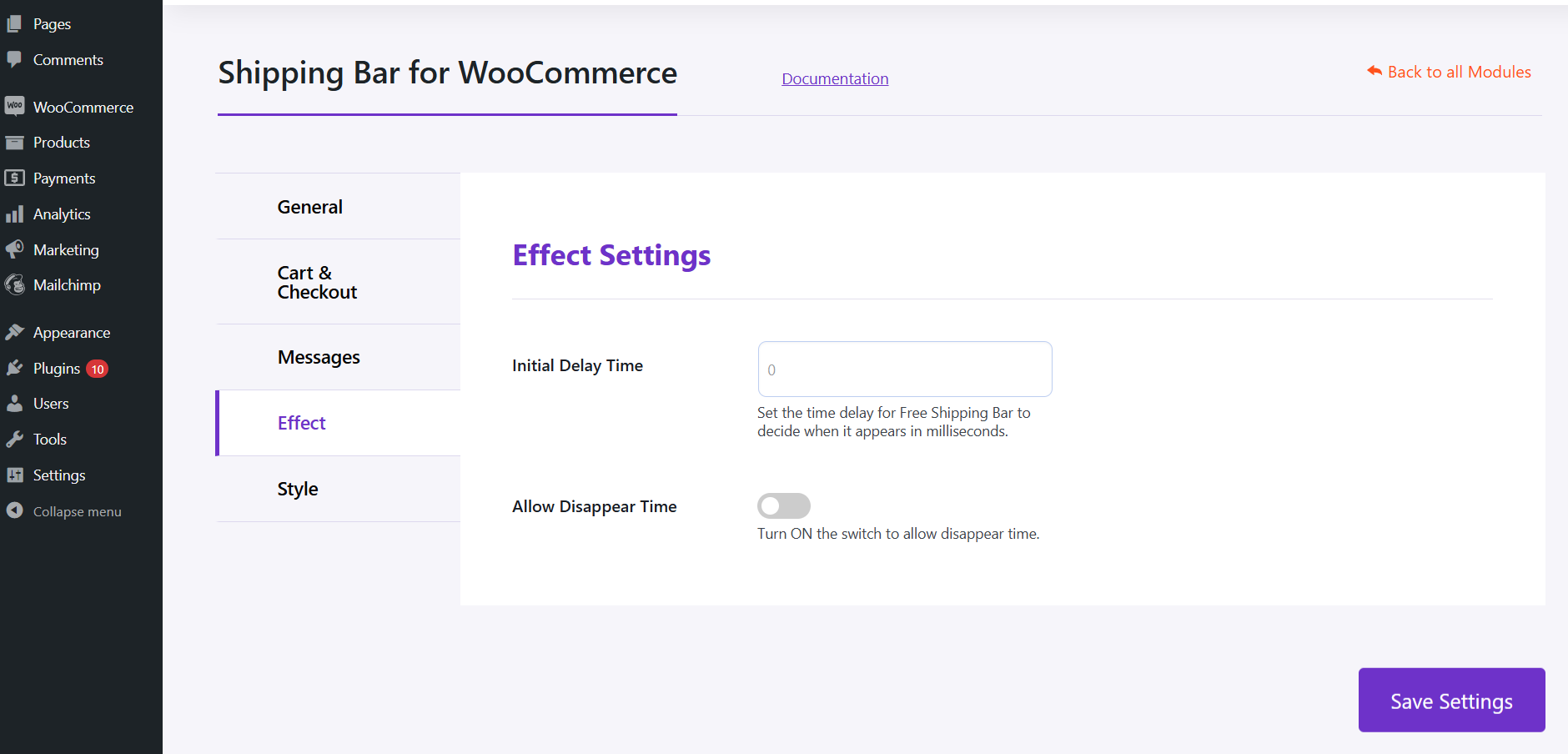Screen dimensions: 1568x754
Task: Enable the Allow Disappear Time switch
Action: pos(783,505)
